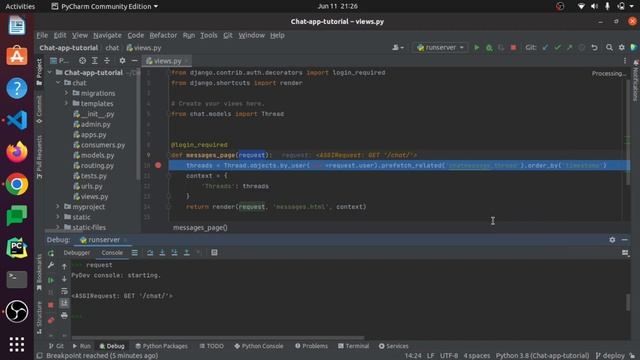Image resolution: width=640 pixels, height=360 pixels.
Task: Step out icon in debugger toolbar
Action: click(187, 253)
